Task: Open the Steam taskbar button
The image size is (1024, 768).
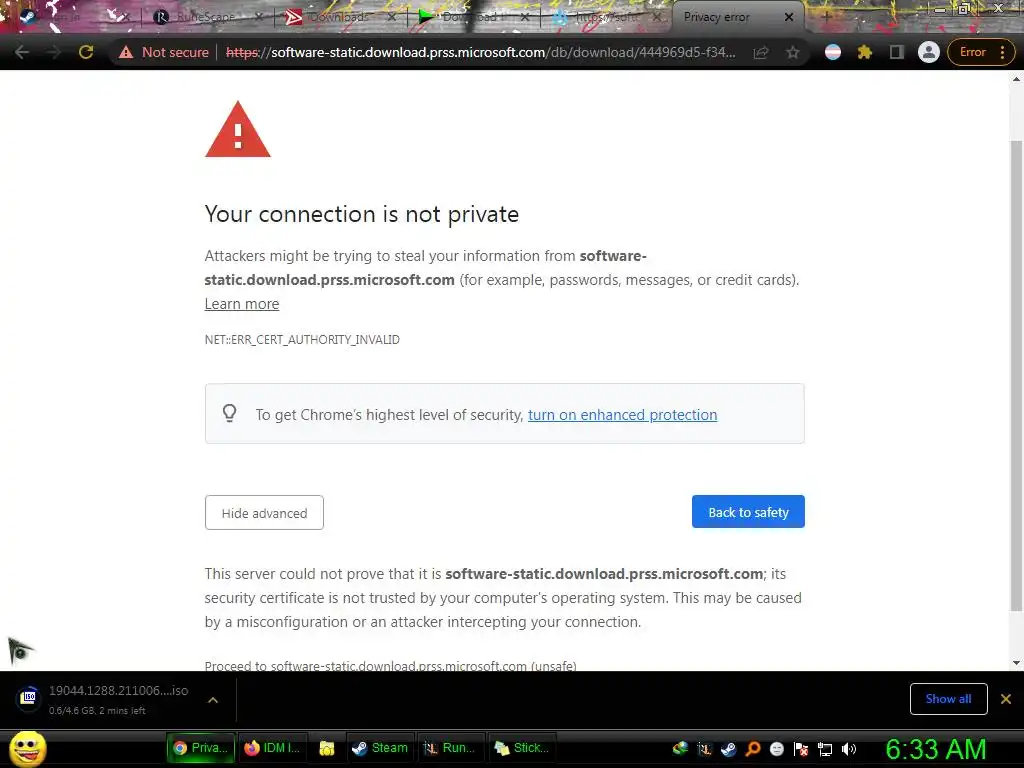Action: coord(379,748)
